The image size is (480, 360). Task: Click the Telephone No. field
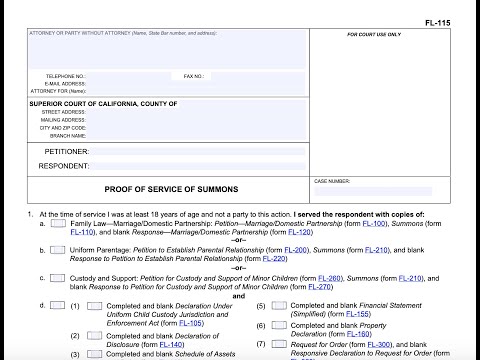click(129, 76)
